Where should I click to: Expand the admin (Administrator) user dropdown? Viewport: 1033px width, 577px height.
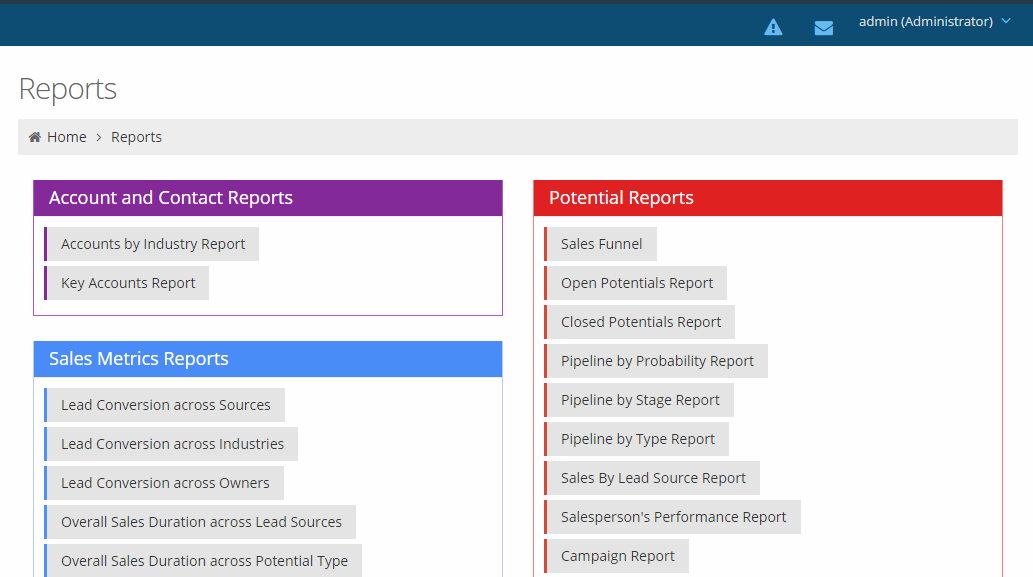pyautogui.click(x=934, y=22)
